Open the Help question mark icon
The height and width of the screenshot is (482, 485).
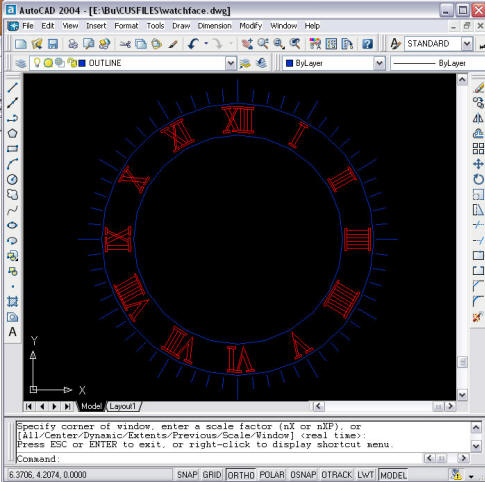[367, 44]
